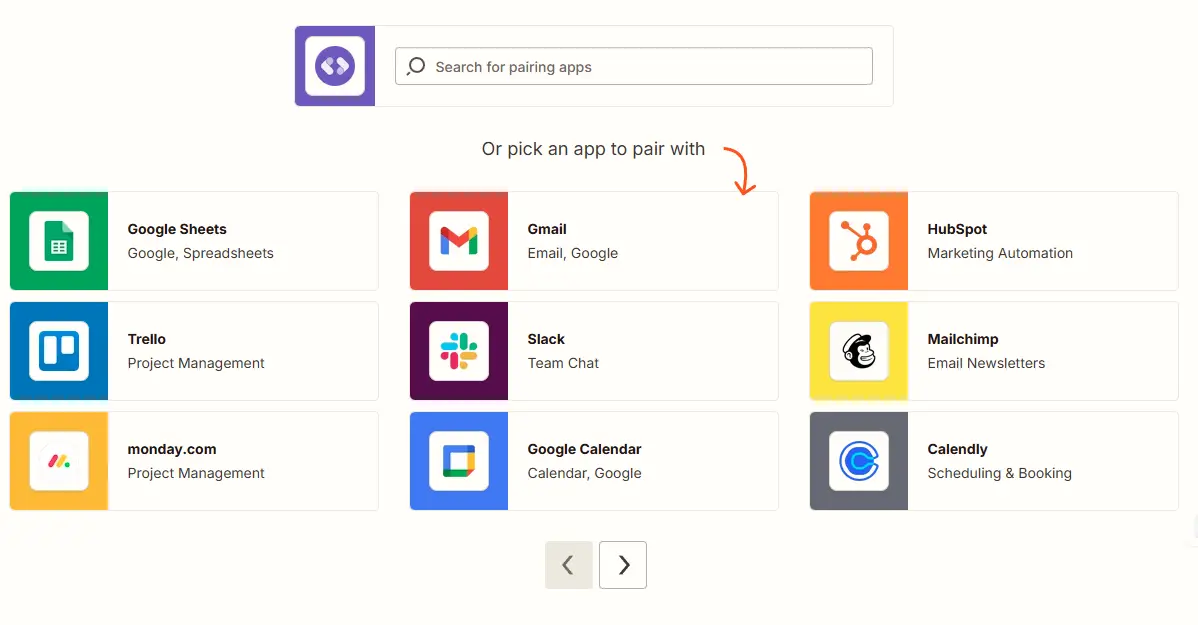Click the Calendly logo icon
The width and height of the screenshot is (1198, 625).
859,461
